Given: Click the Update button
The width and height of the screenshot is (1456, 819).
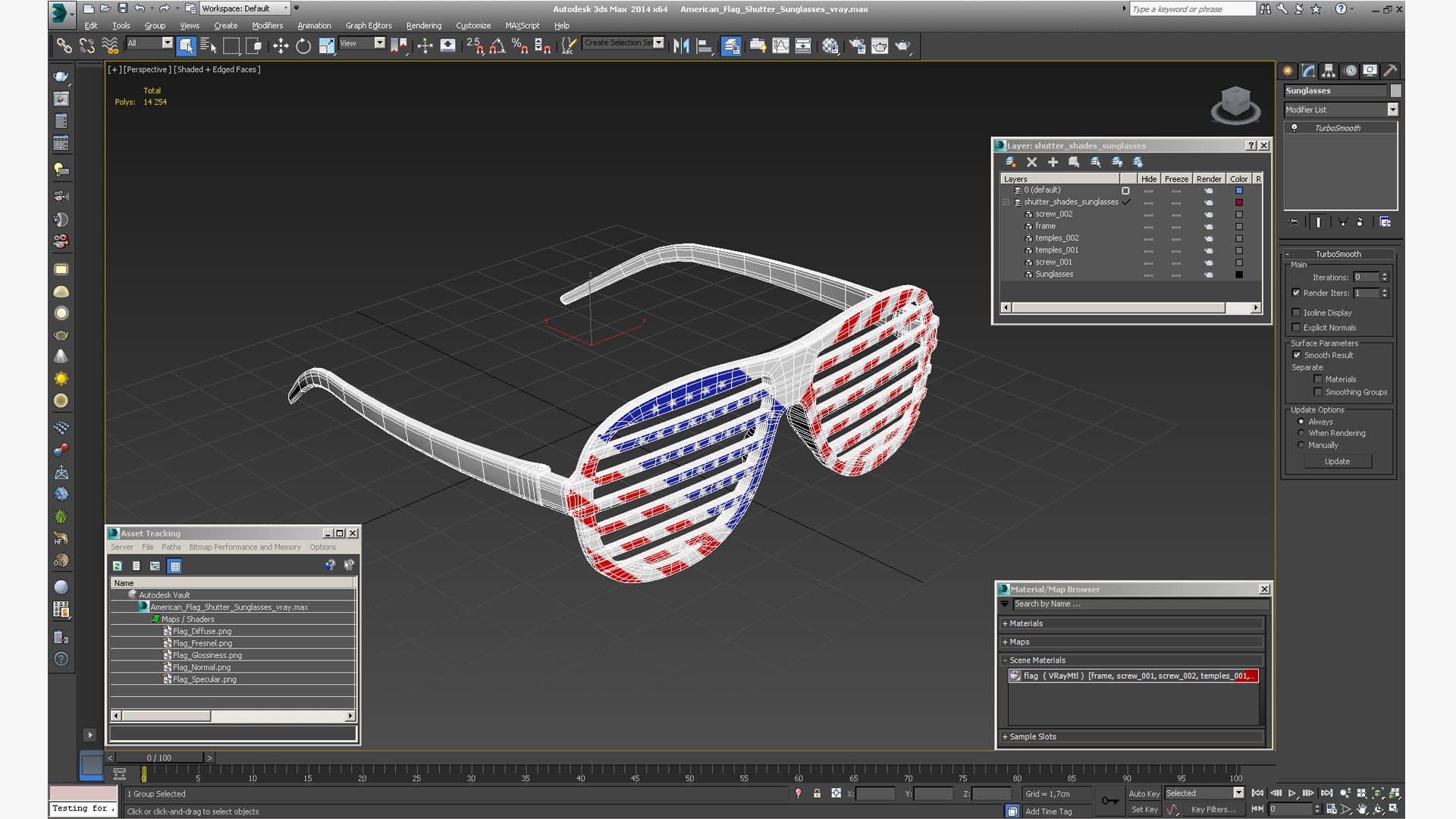Looking at the screenshot, I should pyautogui.click(x=1338, y=461).
